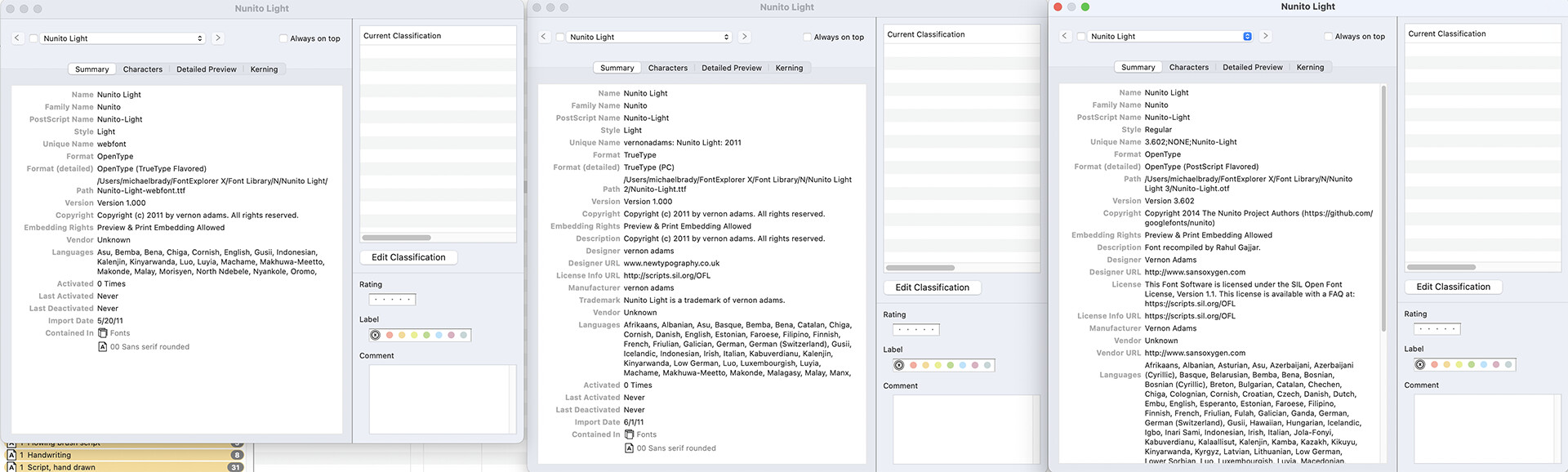Check 'Always on top' in the right window
Image resolution: width=1568 pixels, height=472 pixels.
coord(1328,36)
